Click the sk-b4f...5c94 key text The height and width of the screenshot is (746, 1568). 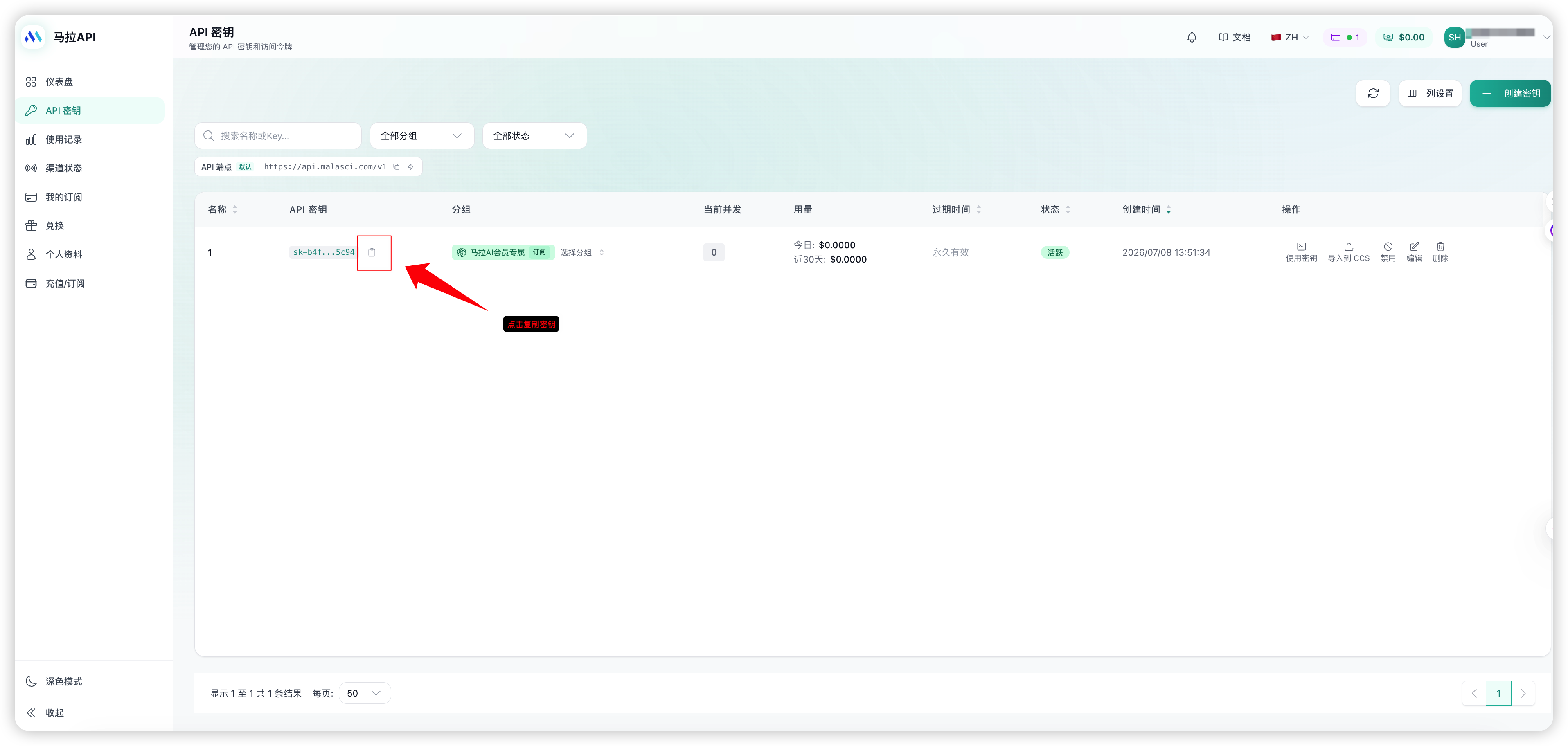coord(323,252)
